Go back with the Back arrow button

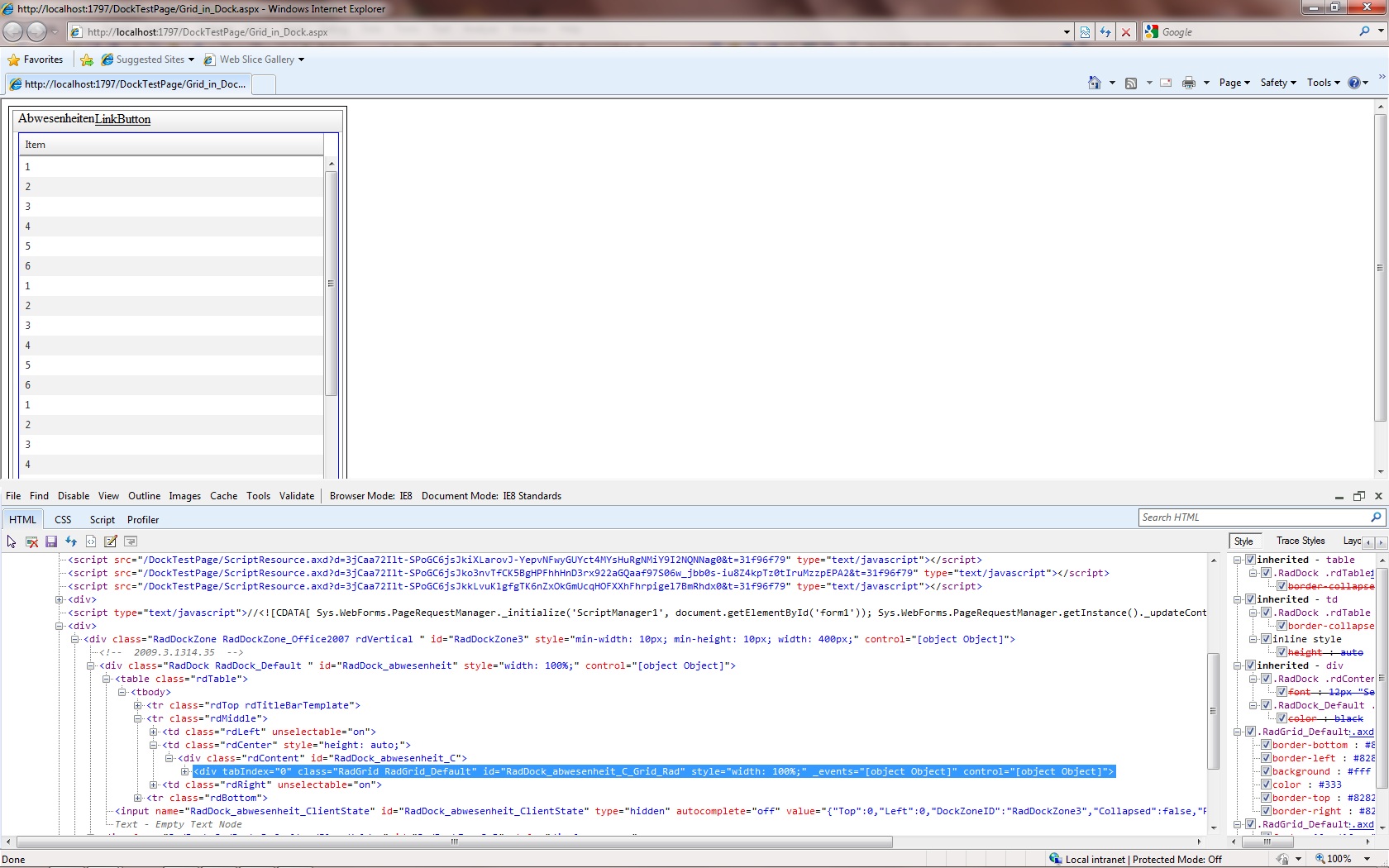pyautogui.click(x=13, y=32)
